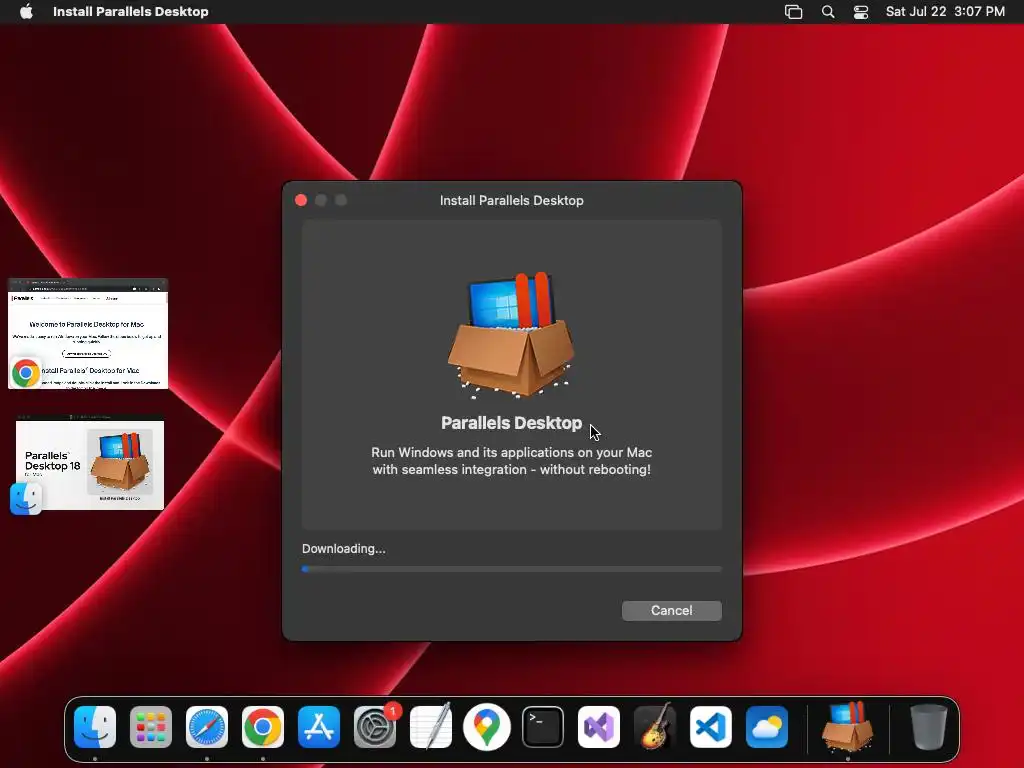
Task: Launch Safari from the Dock
Action: pyautogui.click(x=206, y=727)
